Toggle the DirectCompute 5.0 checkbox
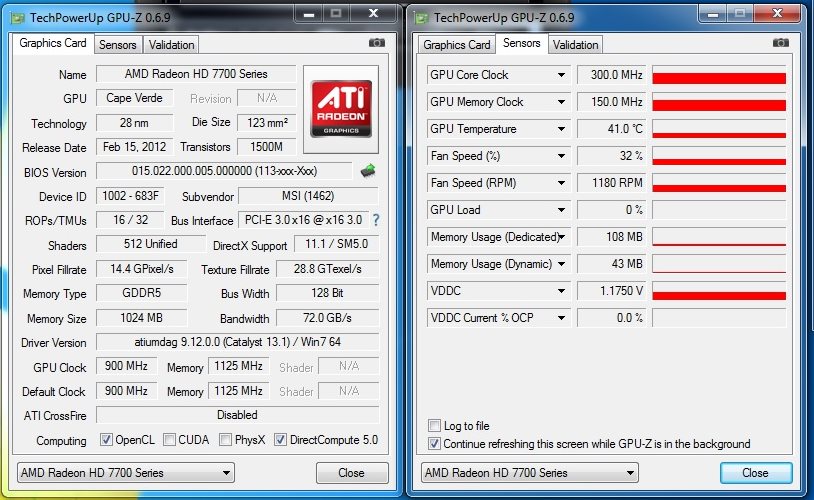This screenshot has height=500, width=814. (x=280, y=440)
